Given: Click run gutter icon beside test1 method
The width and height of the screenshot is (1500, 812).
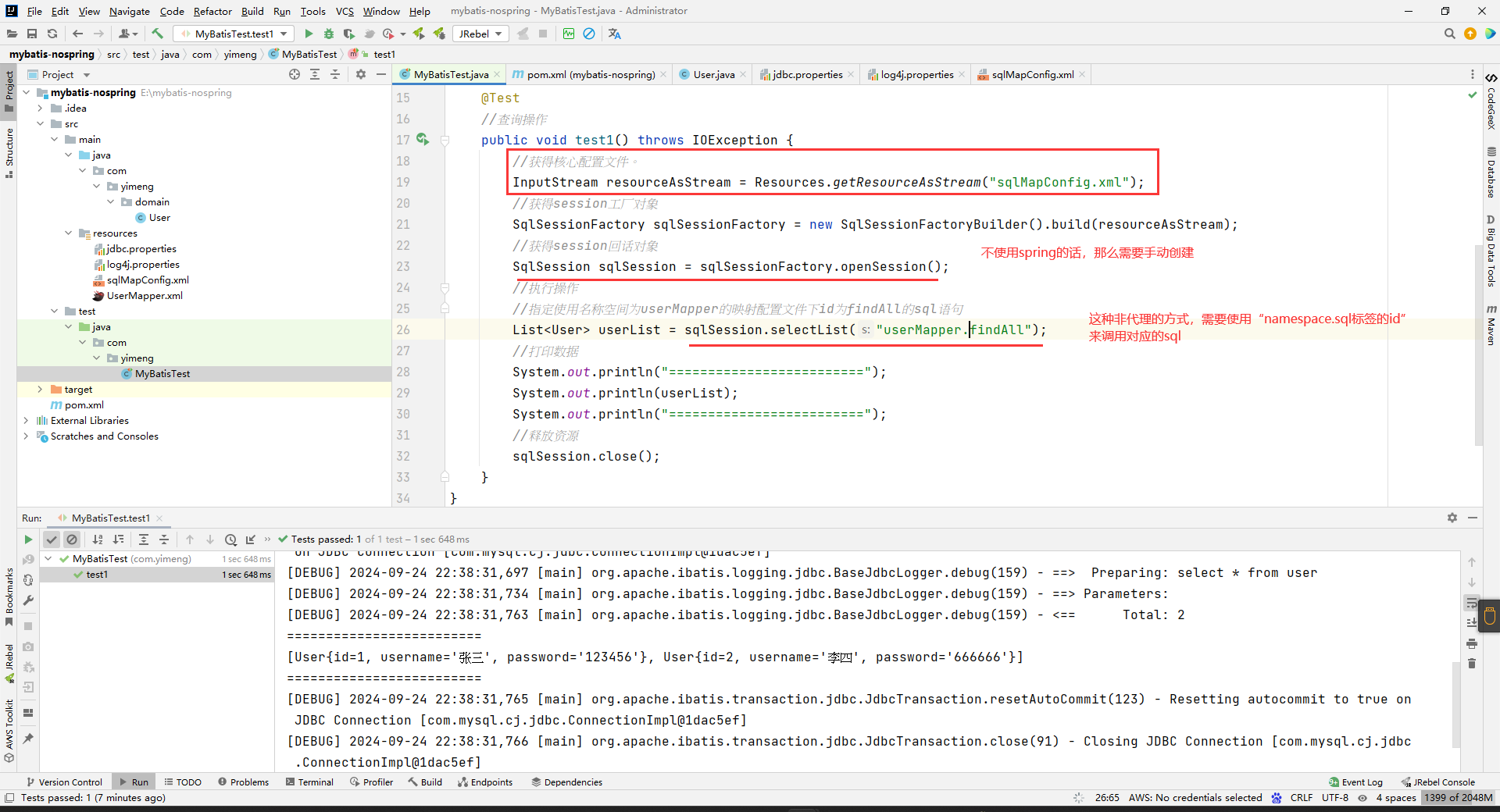Looking at the screenshot, I should 423,139.
